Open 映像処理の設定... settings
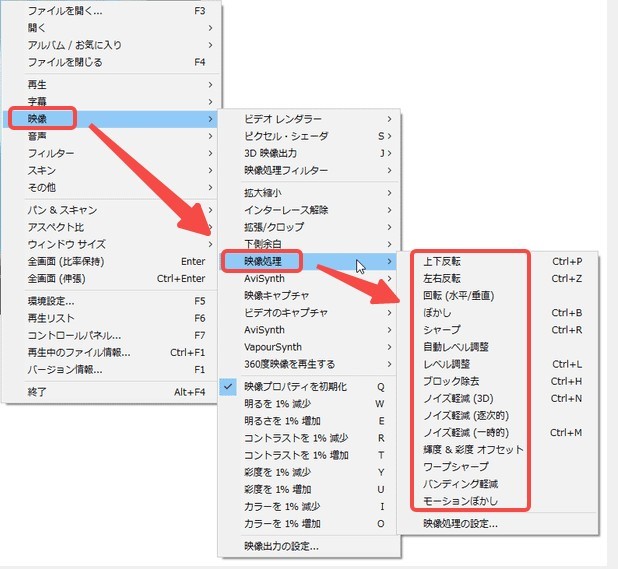 point(498,524)
